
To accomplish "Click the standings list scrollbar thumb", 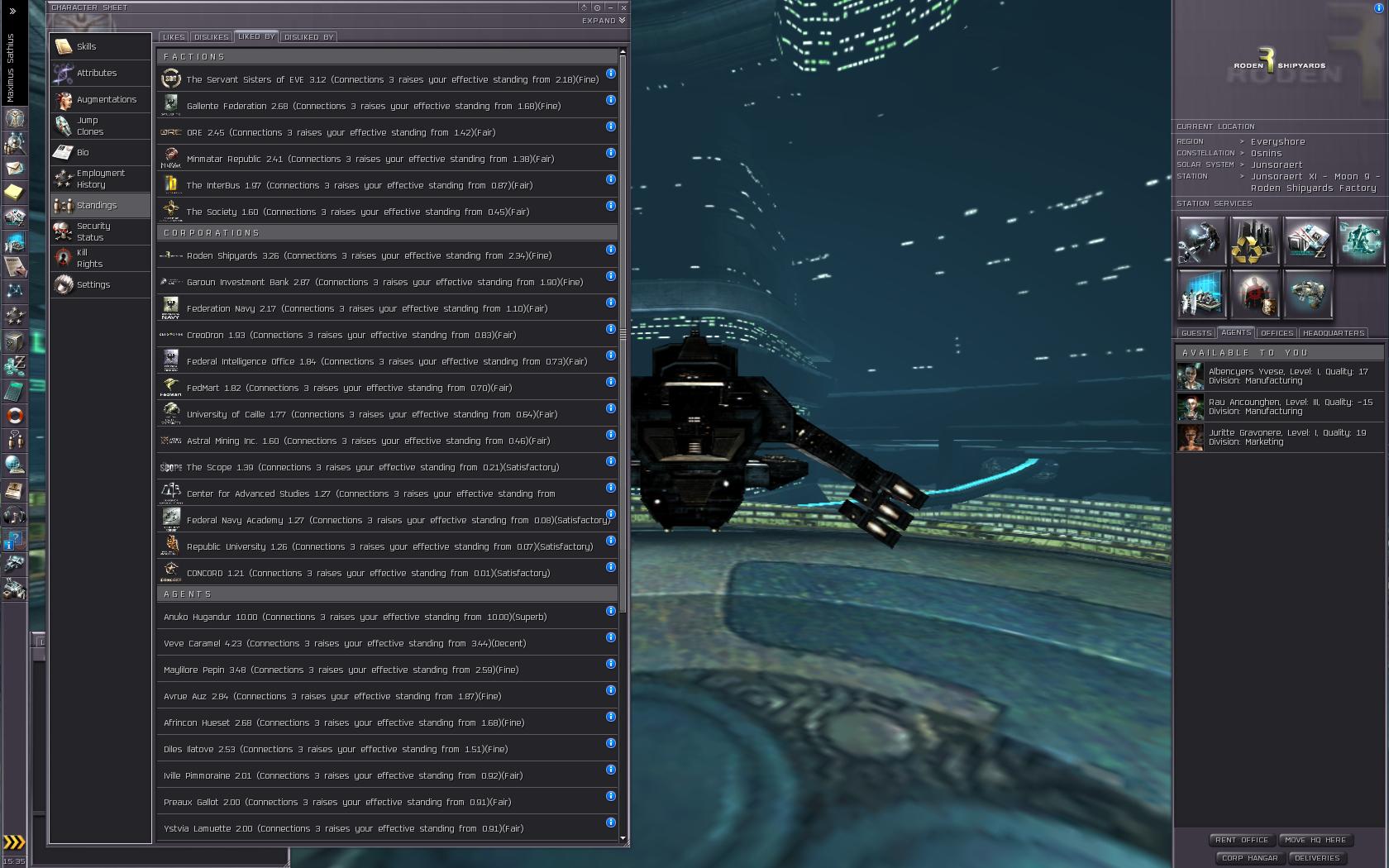I will tap(623, 335).
